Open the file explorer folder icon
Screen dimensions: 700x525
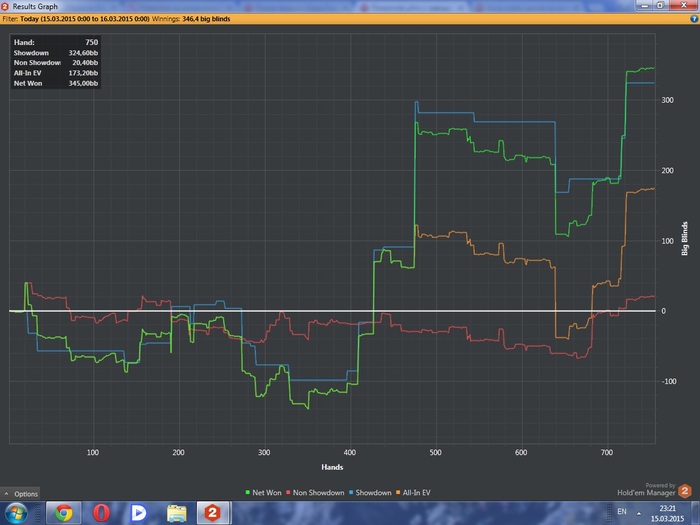click(x=176, y=513)
